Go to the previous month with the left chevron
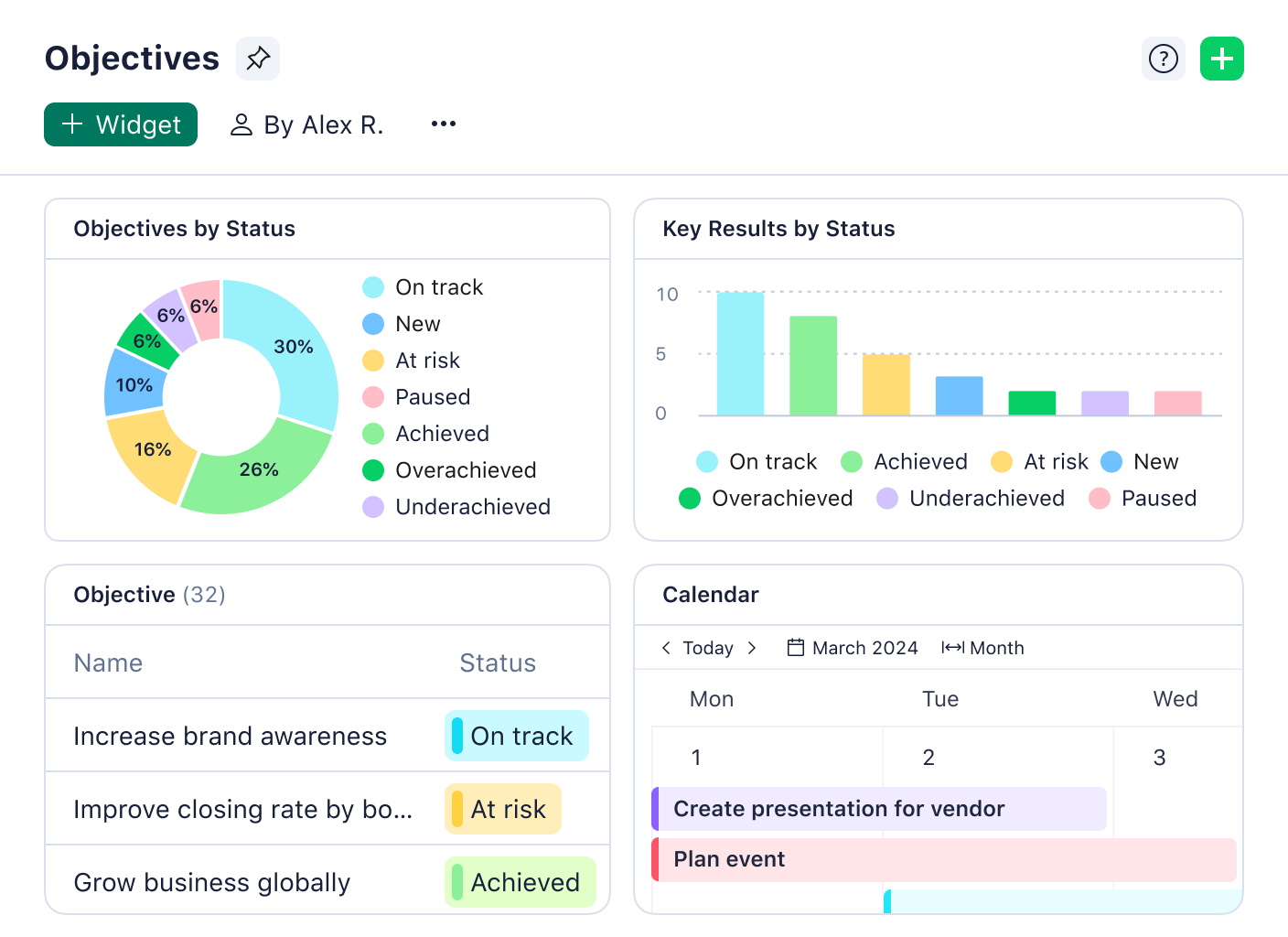 coord(666,647)
